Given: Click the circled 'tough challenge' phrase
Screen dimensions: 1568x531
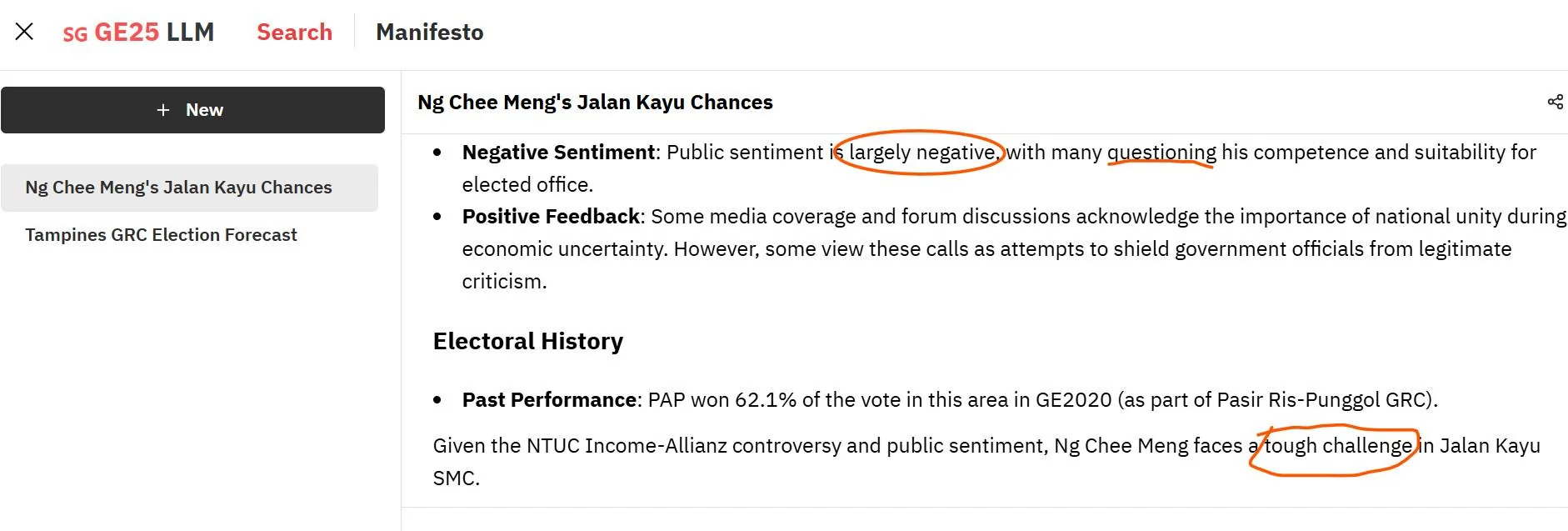Looking at the screenshot, I should click(x=1338, y=446).
